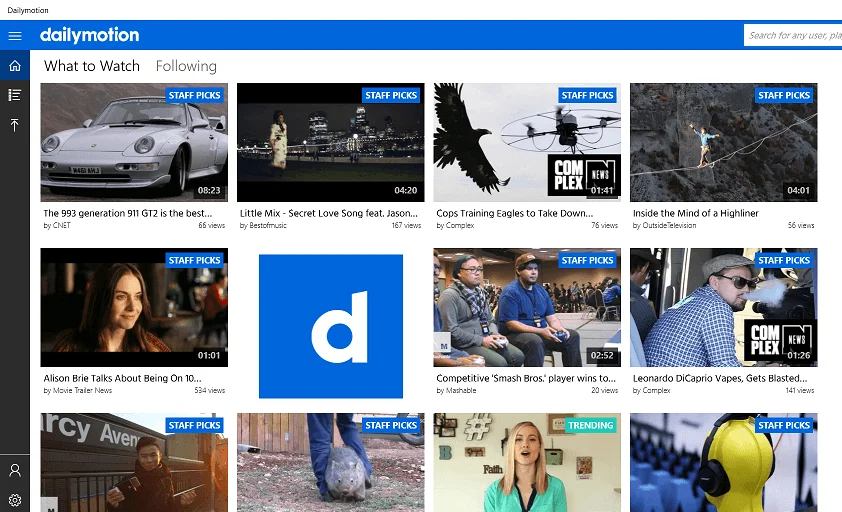Click the TRENDING badge on video
842x512 pixels.
click(590, 425)
